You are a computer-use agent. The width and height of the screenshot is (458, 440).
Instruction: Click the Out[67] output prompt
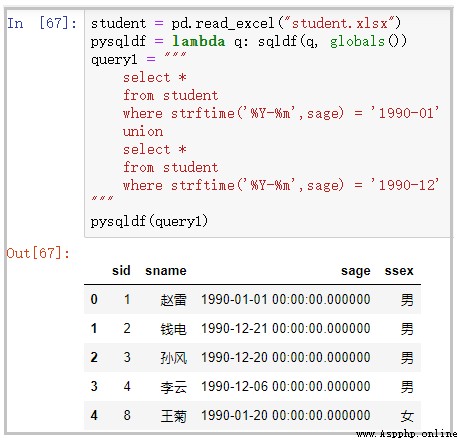[x=38, y=253]
